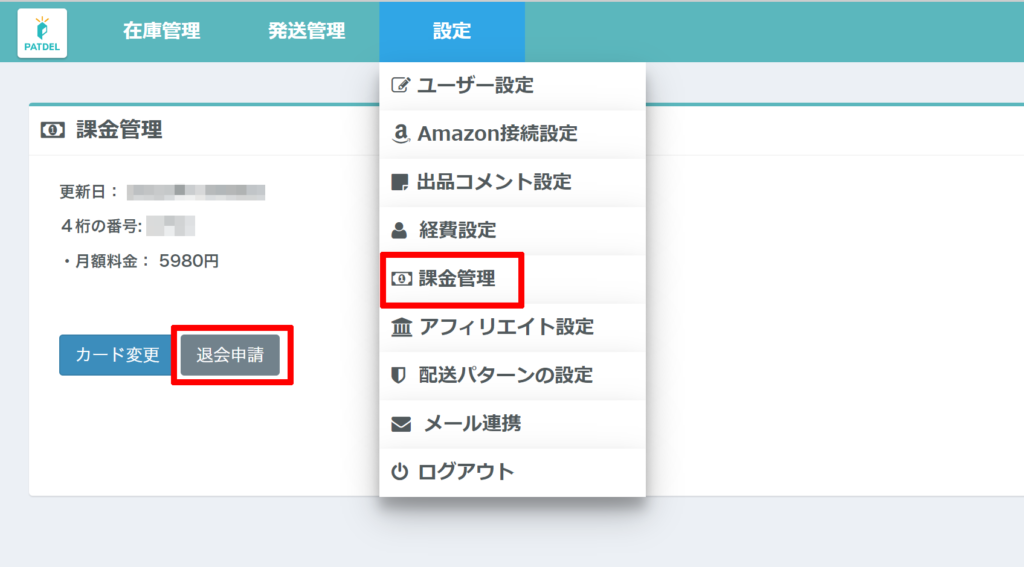The height and width of the screenshot is (567, 1024).
Task: Open the 在庫管理 navigation menu
Action: pyautogui.click(x=161, y=32)
